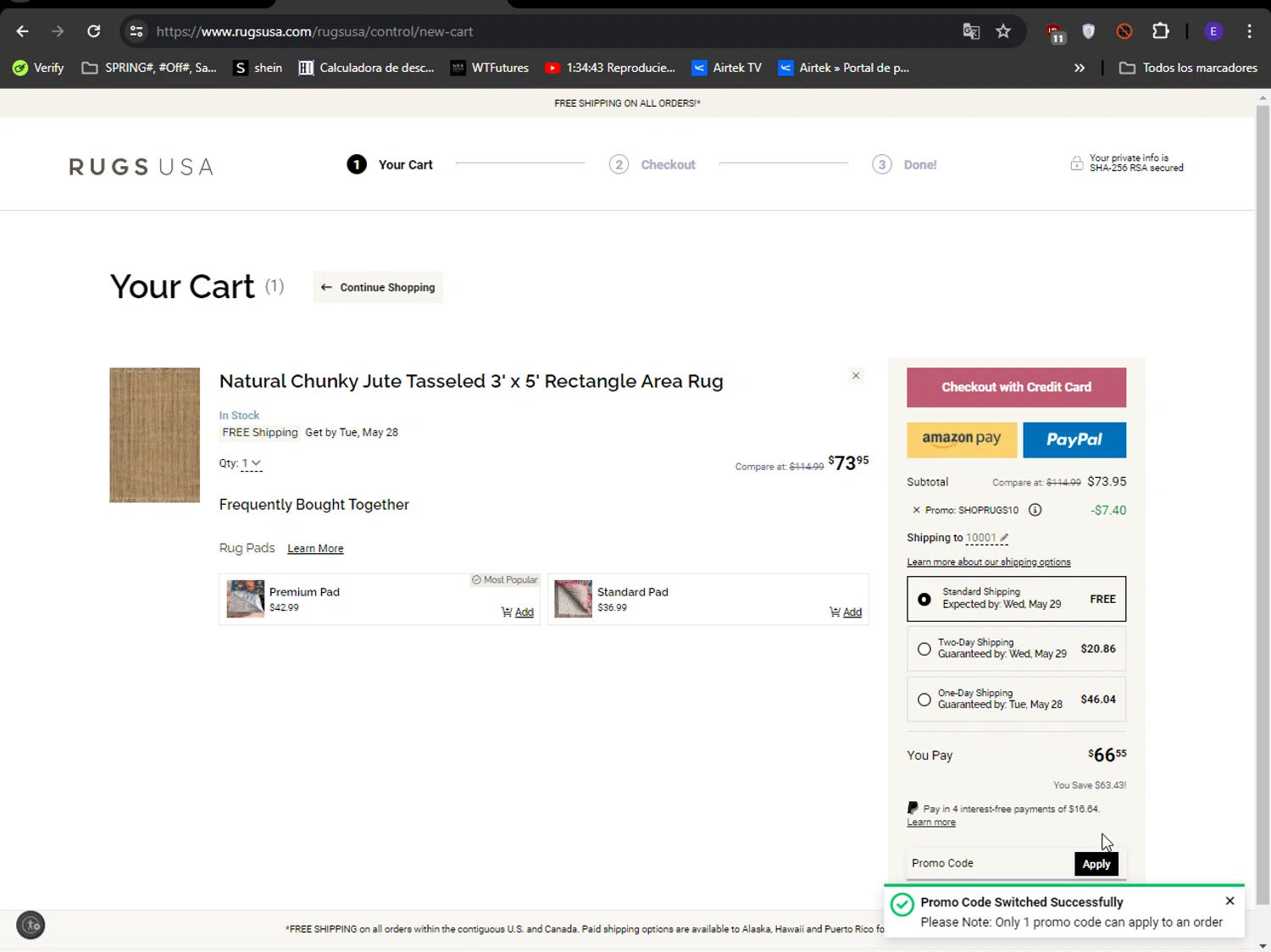Click Standard Pad thumbnail
Image resolution: width=1271 pixels, height=952 pixels.
pyautogui.click(x=574, y=599)
